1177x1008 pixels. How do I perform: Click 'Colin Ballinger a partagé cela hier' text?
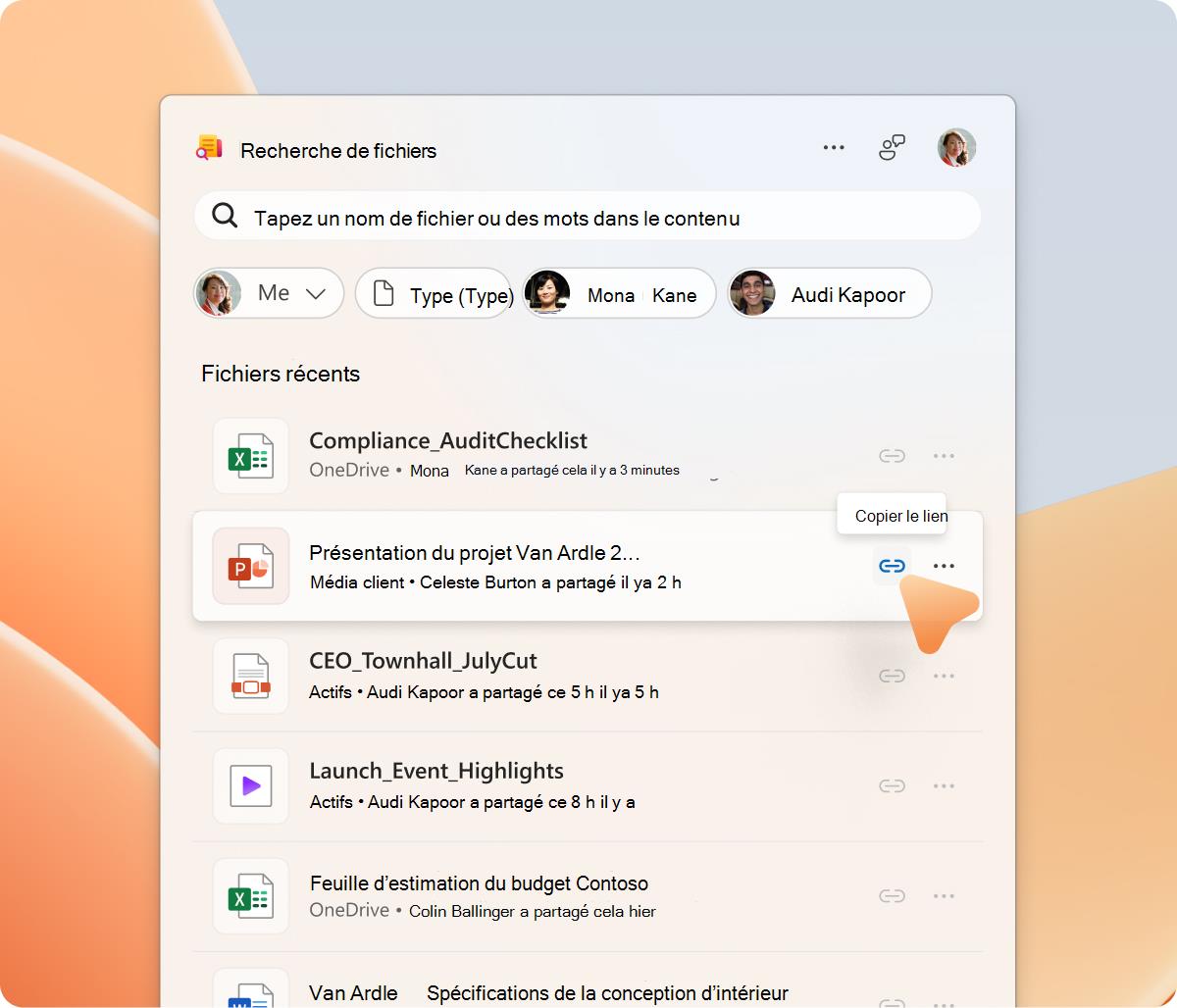[533, 911]
